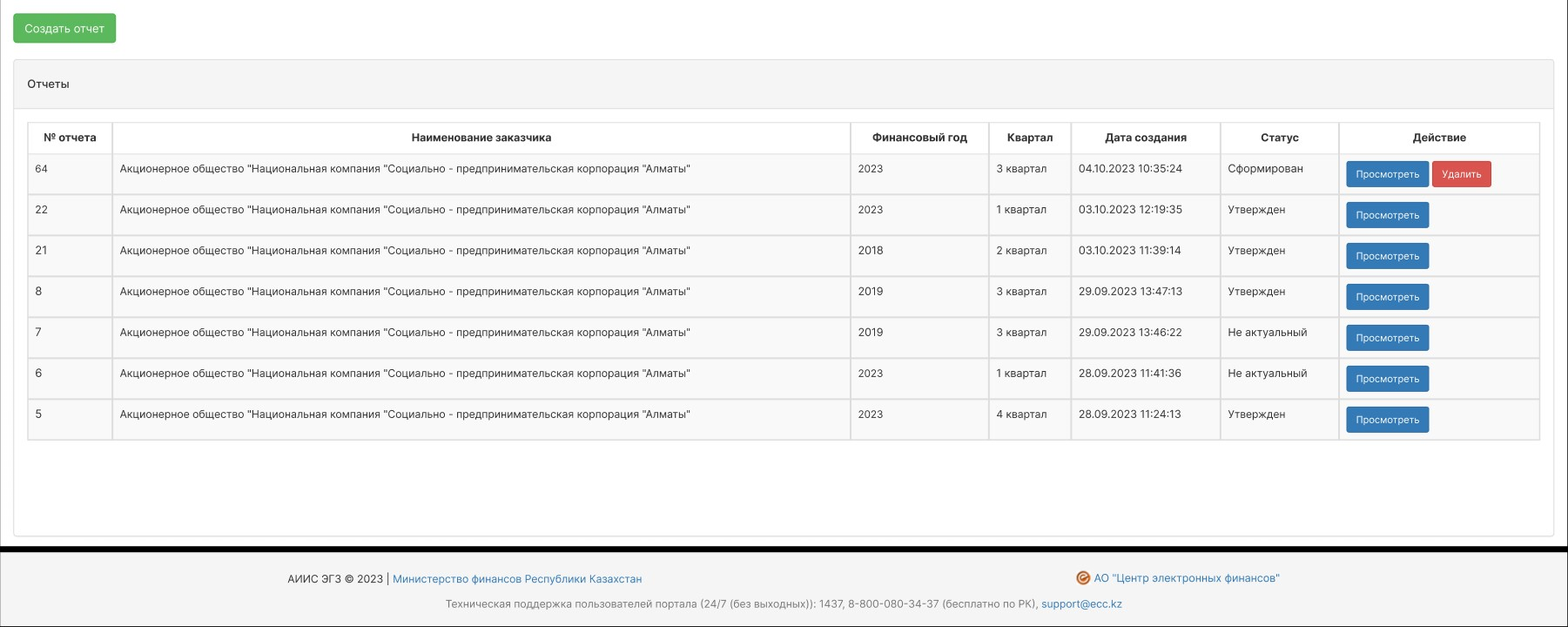Click customer name in report 64 row
The width and height of the screenshot is (1568, 627).
[405, 169]
